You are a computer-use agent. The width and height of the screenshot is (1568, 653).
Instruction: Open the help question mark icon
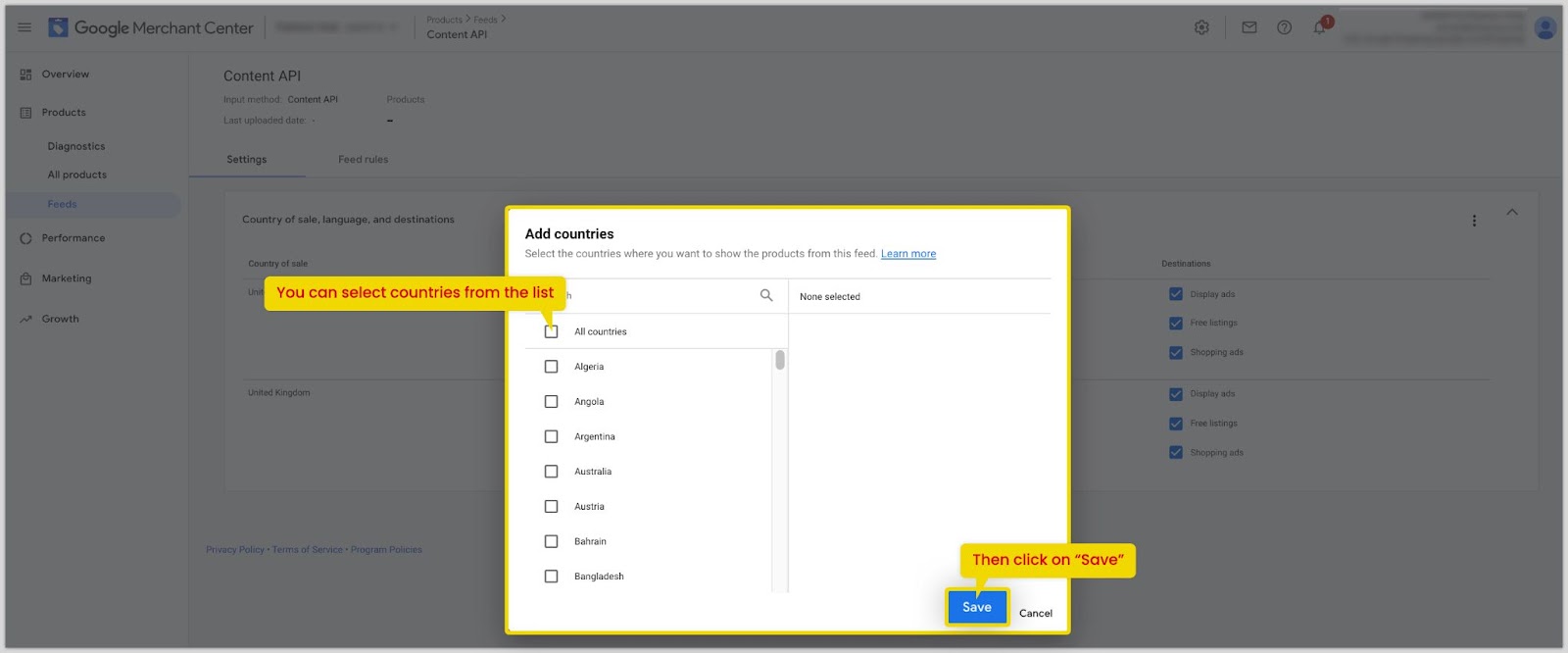(1284, 27)
